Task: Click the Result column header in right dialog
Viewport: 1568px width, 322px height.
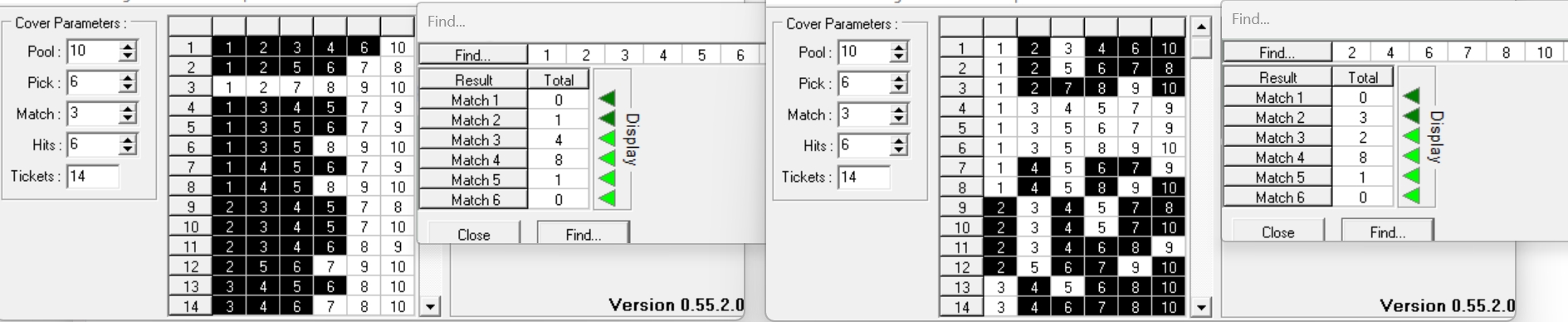Action: [x=1277, y=77]
